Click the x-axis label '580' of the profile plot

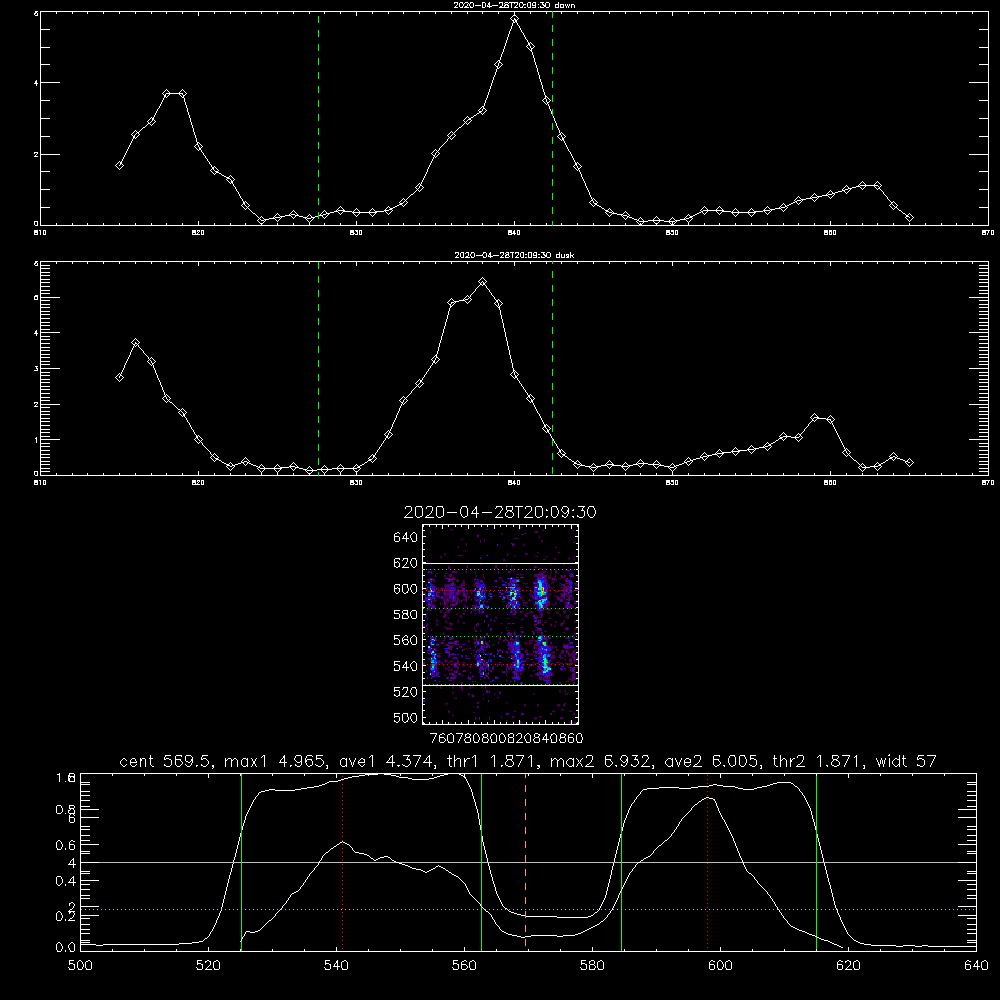click(x=592, y=966)
